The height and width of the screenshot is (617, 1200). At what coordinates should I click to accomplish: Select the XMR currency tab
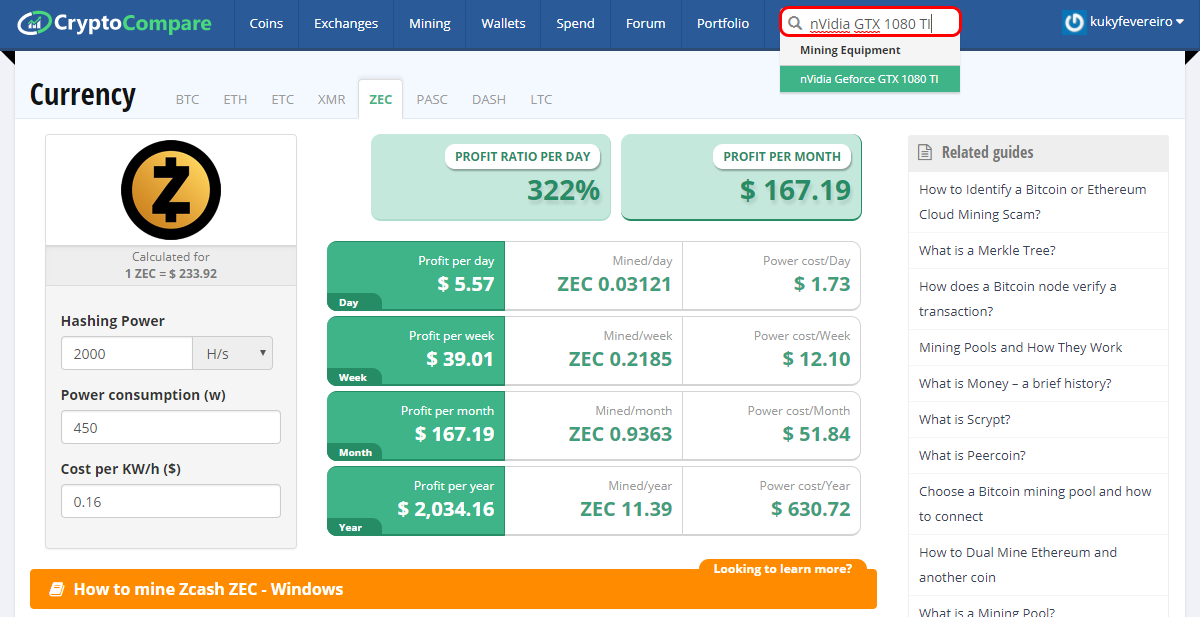(x=331, y=99)
